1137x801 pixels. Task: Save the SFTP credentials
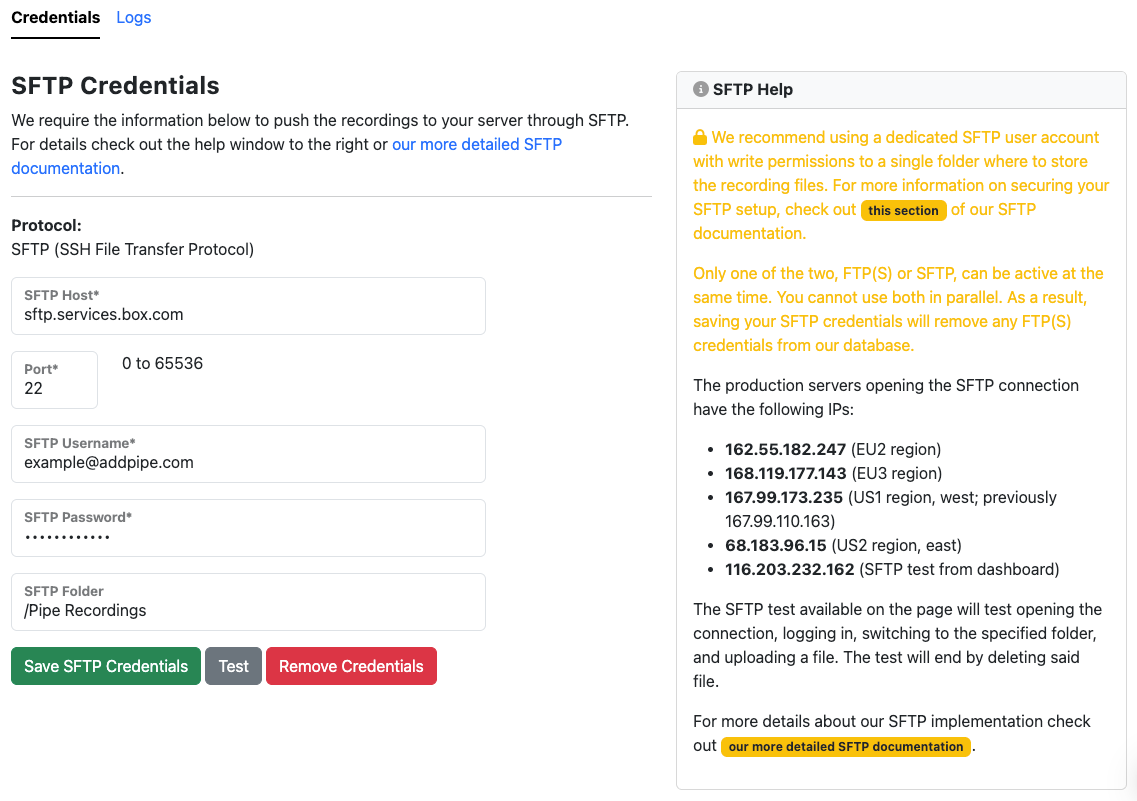point(105,666)
